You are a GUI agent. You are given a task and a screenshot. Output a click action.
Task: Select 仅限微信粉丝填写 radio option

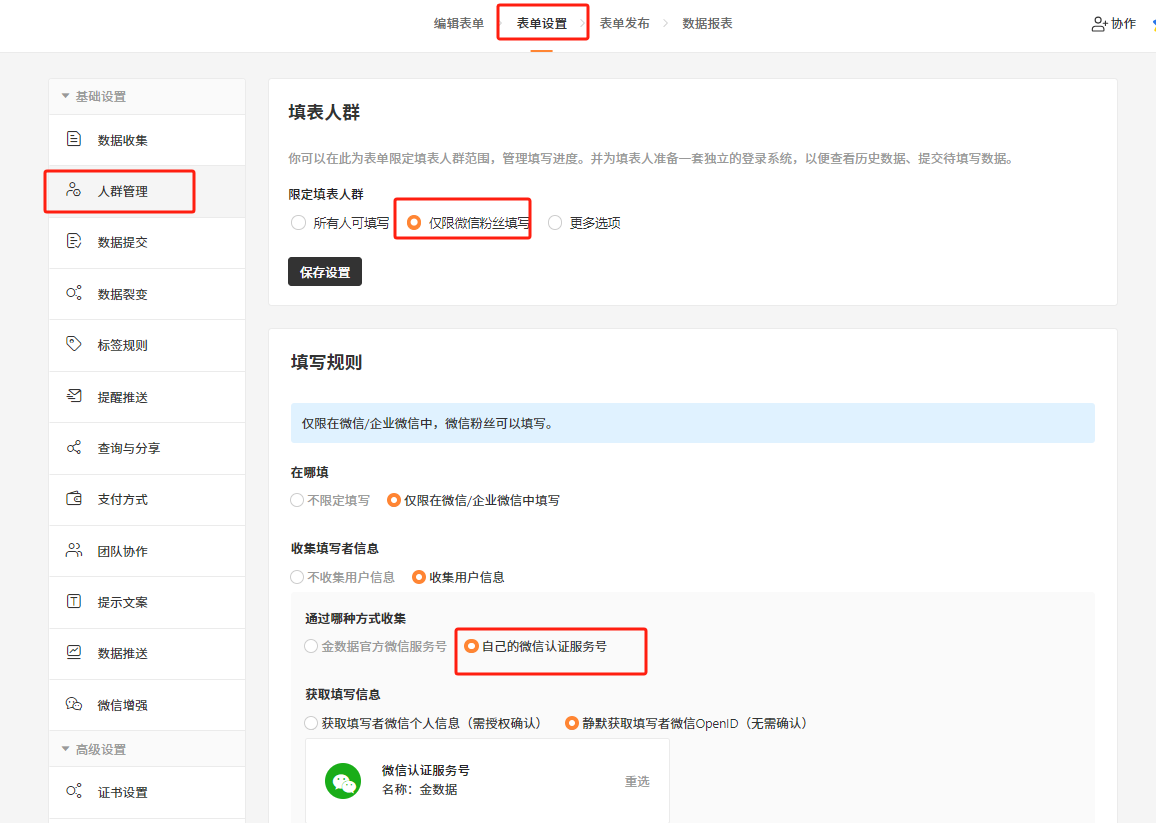414,223
